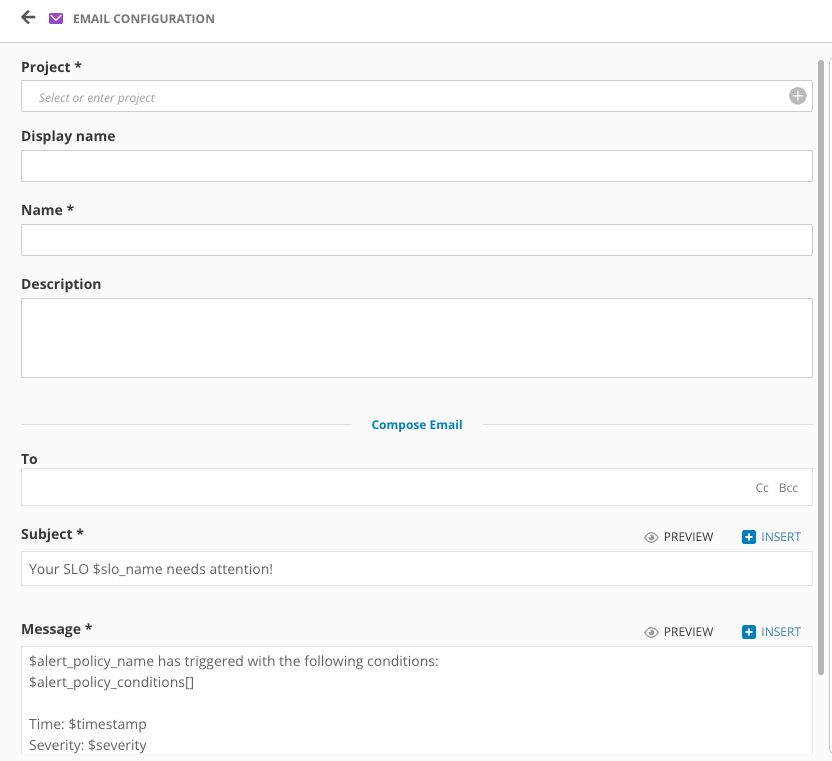Show the Cc recipients field
832x761 pixels.
[x=762, y=488]
